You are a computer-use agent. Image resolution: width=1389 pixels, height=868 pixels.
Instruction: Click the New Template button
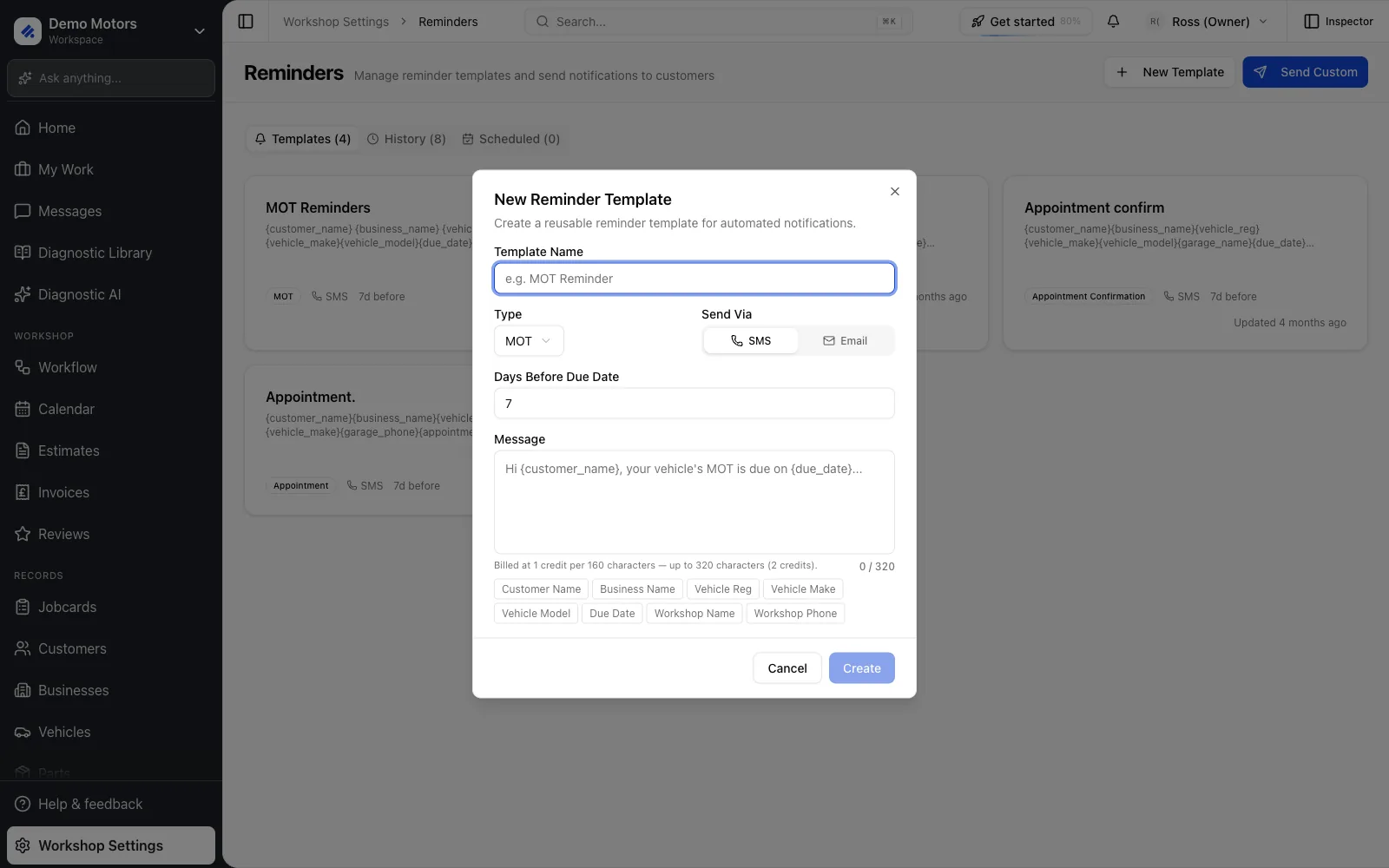point(1169,72)
